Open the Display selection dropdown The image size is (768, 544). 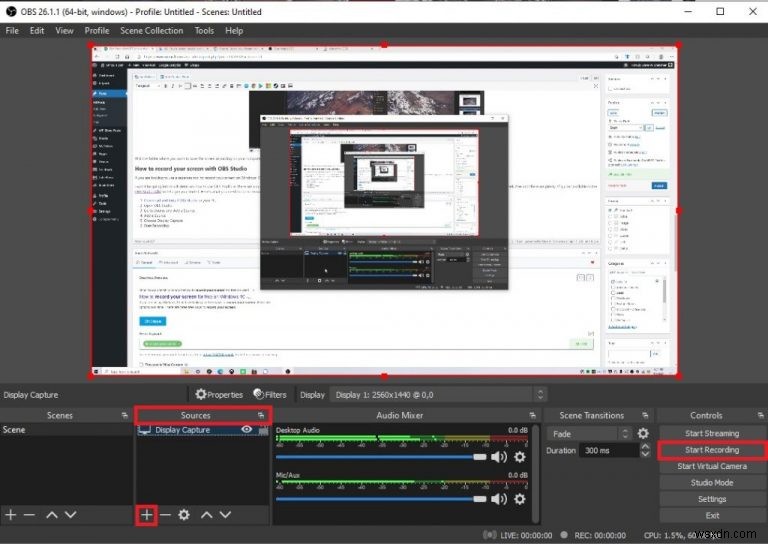click(439, 395)
